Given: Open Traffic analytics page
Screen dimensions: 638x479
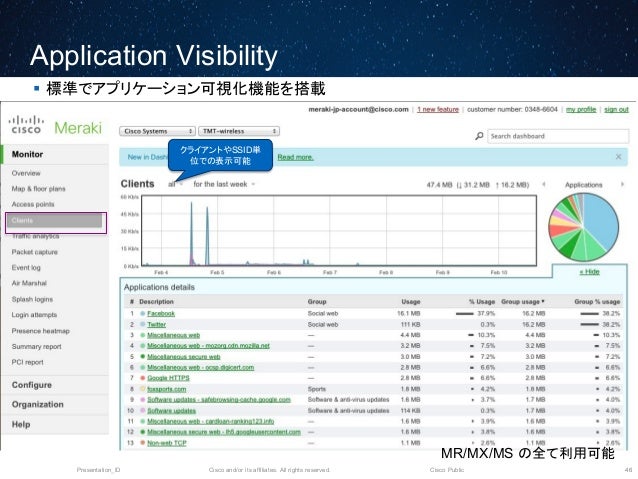Looking at the screenshot, I should pyautogui.click(x=35, y=236).
